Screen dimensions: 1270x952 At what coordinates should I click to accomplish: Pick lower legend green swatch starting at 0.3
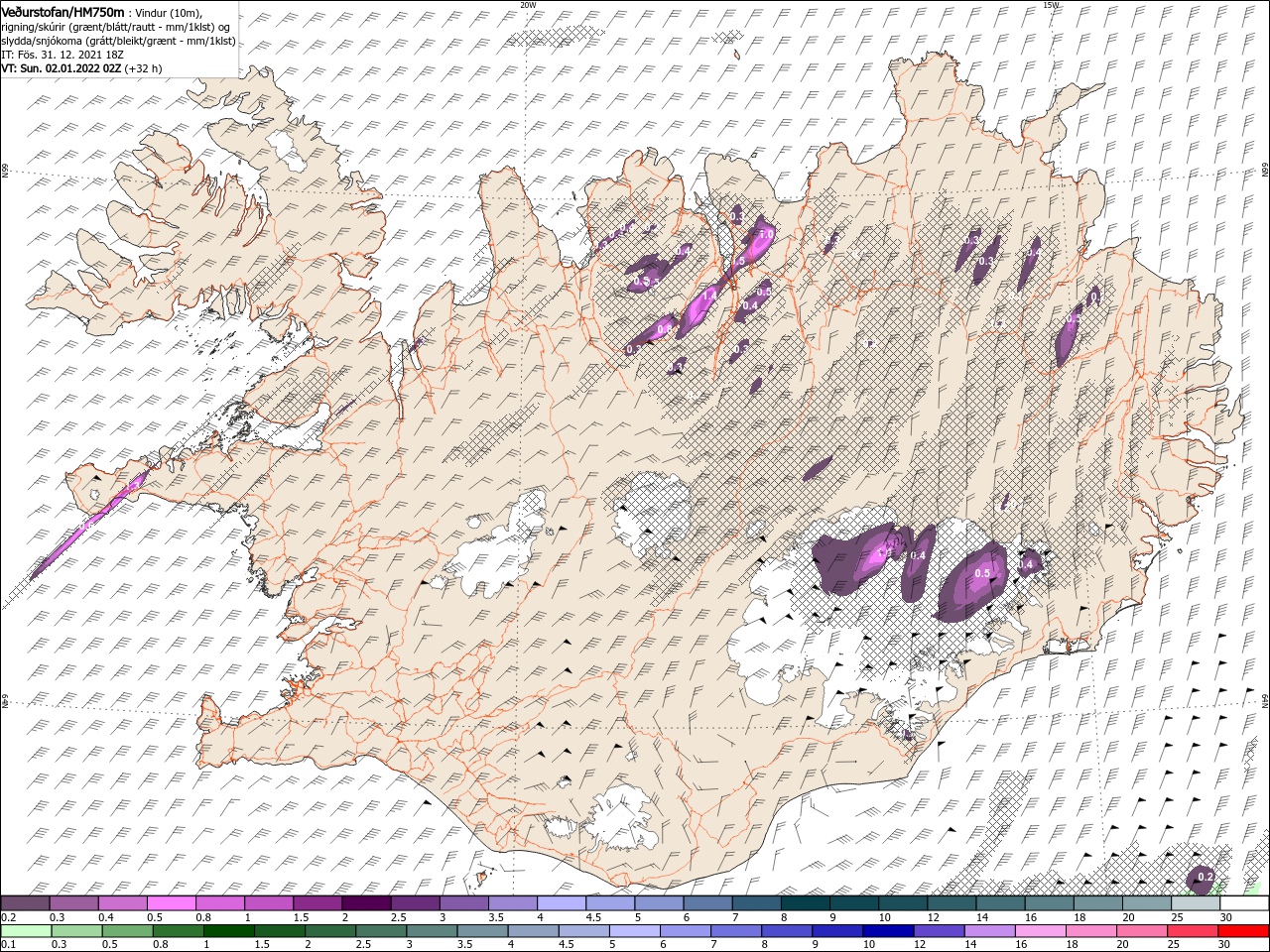point(76,931)
